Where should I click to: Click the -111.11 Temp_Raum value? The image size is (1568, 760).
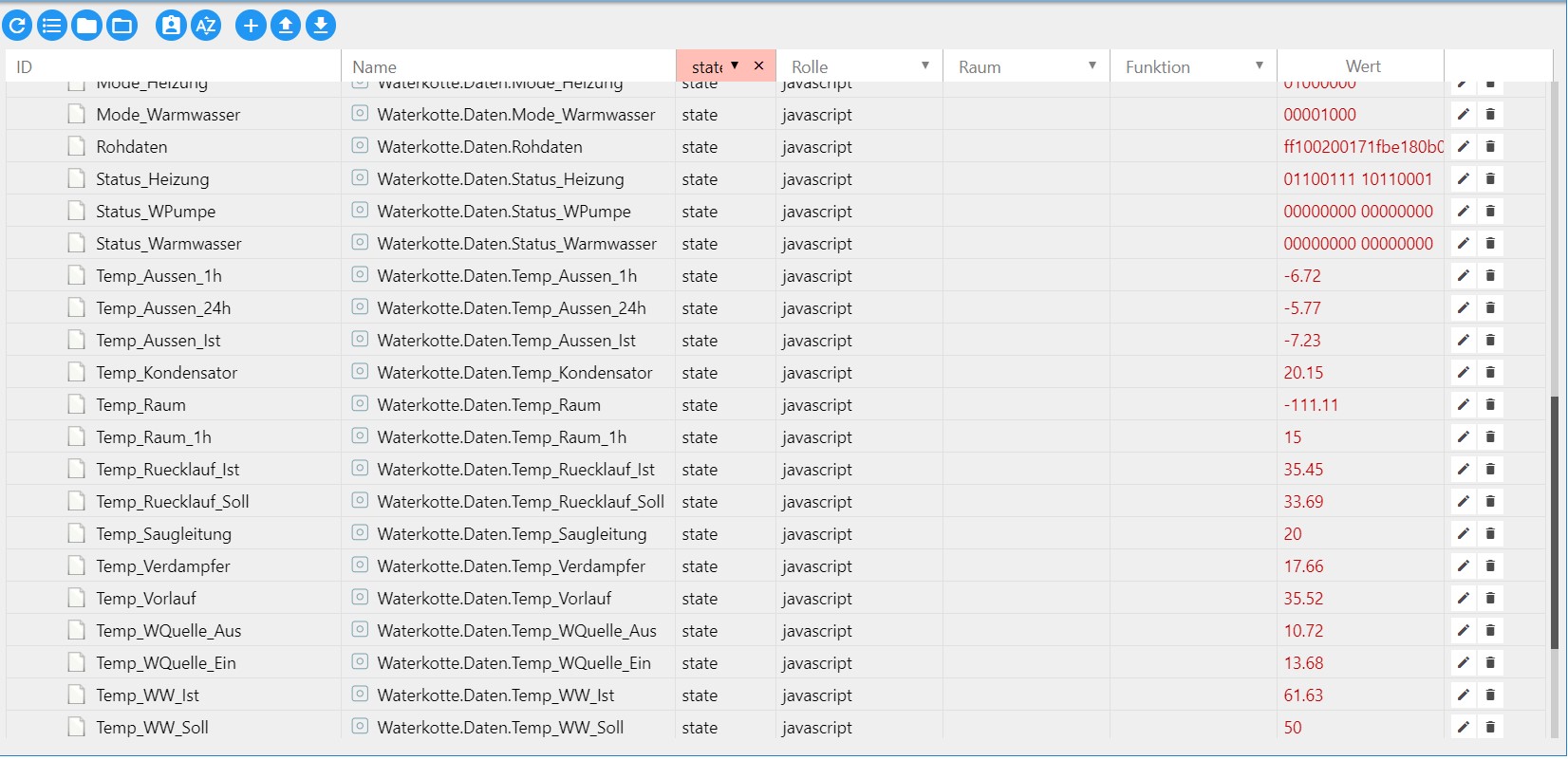[x=1311, y=405]
